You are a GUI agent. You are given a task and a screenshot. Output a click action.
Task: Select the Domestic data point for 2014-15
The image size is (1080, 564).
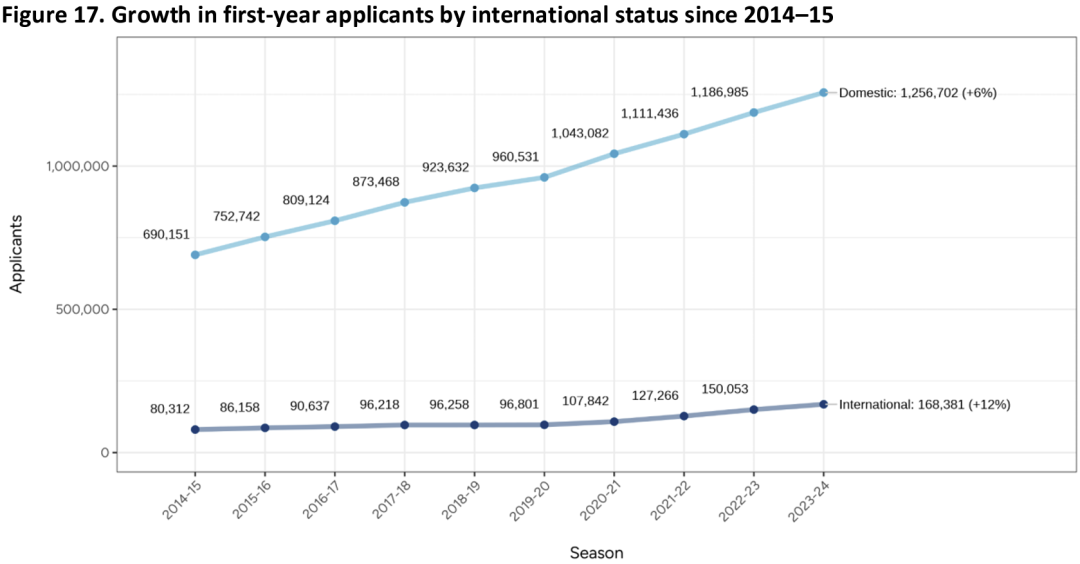pos(195,255)
